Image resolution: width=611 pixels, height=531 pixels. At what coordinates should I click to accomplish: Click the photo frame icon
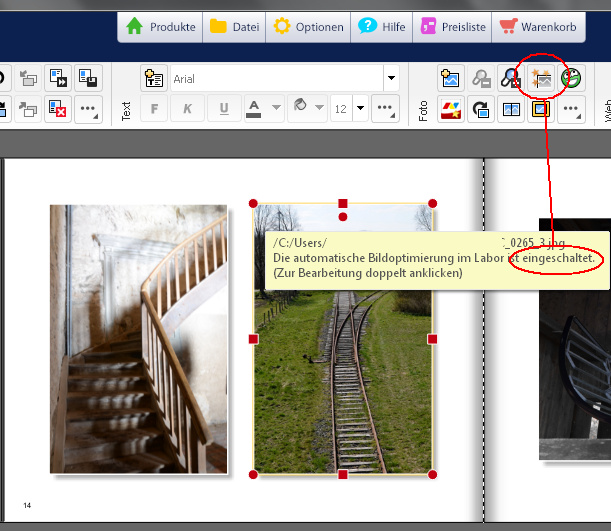pyautogui.click(x=541, y=108)
